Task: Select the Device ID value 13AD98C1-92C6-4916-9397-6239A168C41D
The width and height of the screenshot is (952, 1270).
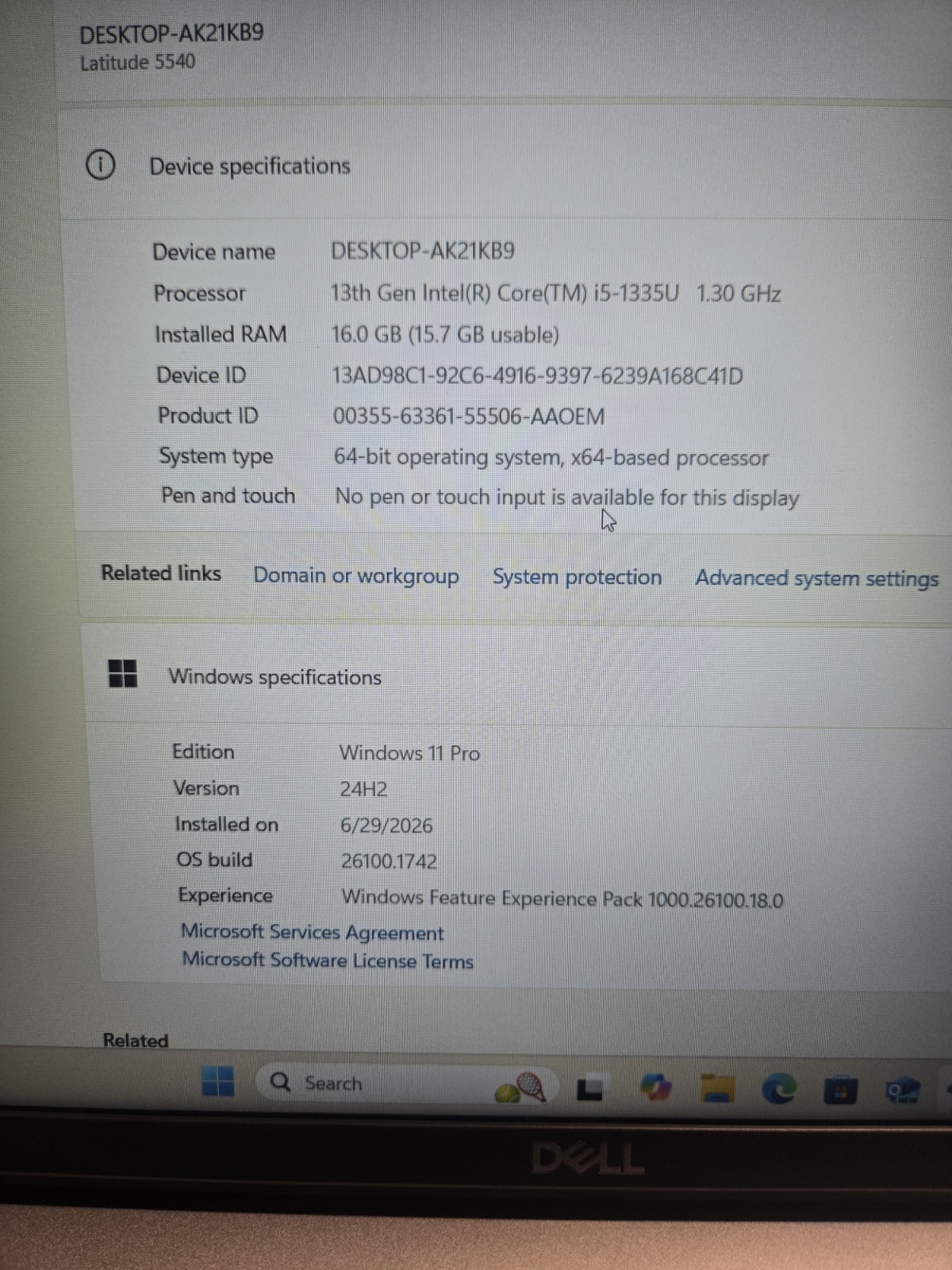Action: [537, 375]
